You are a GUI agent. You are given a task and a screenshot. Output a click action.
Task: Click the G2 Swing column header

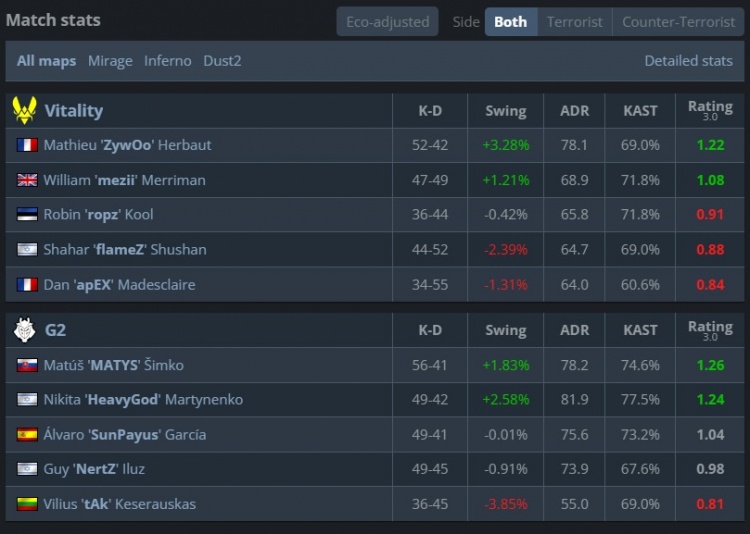click(505, 330)
